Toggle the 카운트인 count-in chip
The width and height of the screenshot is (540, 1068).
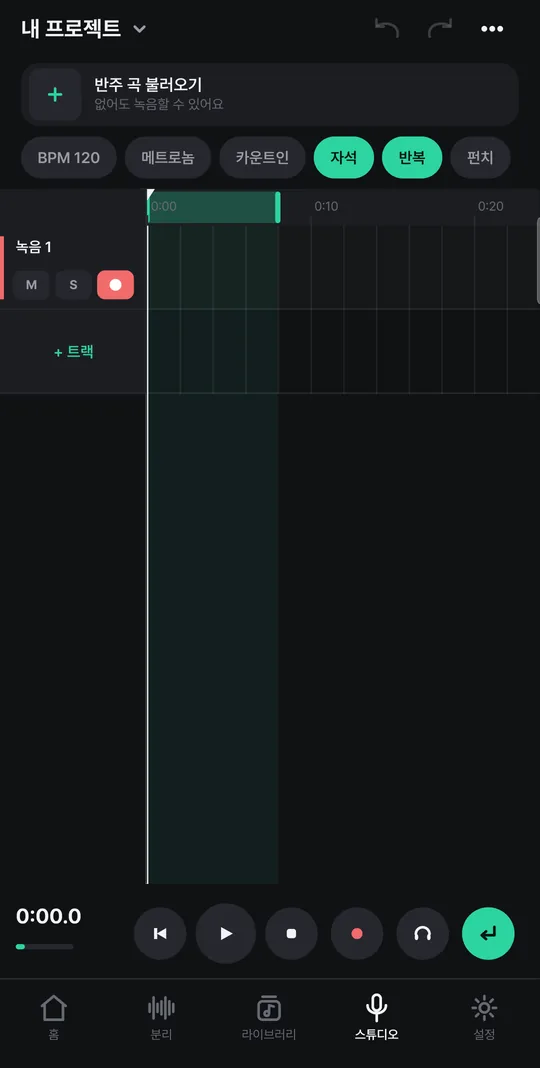coord(262,158)
